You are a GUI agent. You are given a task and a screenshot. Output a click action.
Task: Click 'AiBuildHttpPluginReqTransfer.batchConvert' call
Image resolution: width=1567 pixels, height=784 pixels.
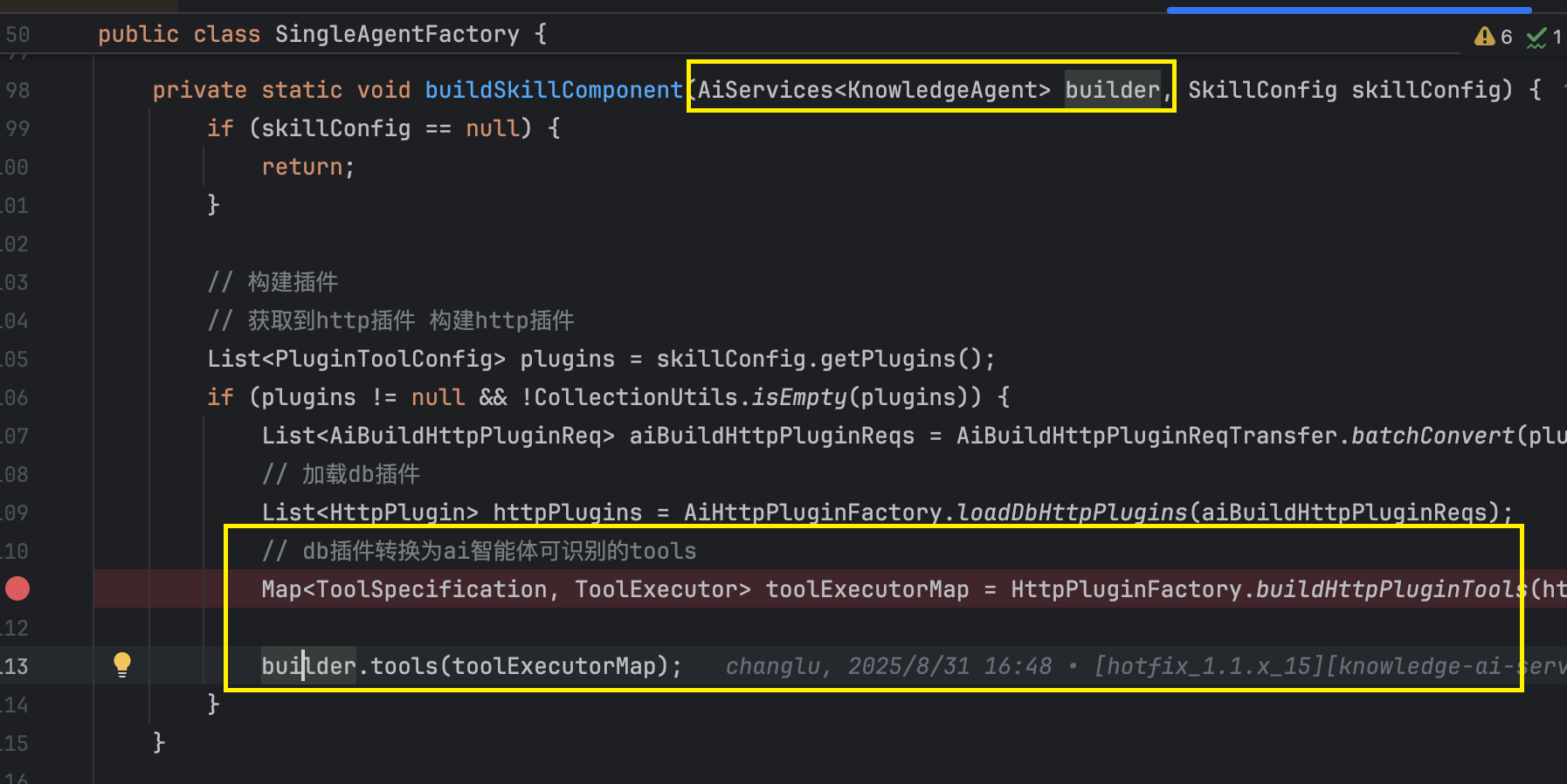click(1235, 436)
